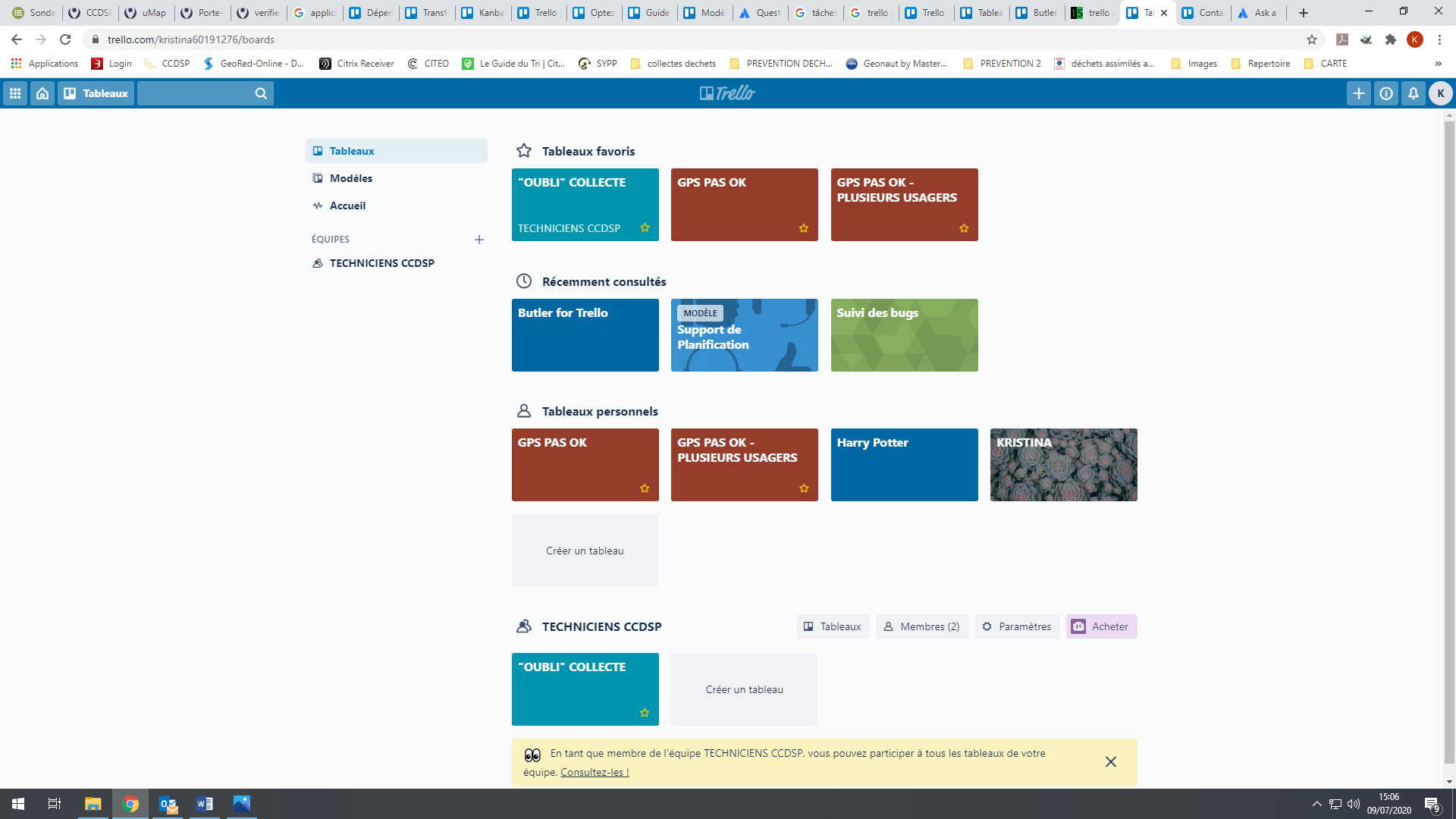Click Créer un tableau under TECHNICIENS CCDSP
This screenshot has width=1456, height=819.
click(x=745, y=689)
